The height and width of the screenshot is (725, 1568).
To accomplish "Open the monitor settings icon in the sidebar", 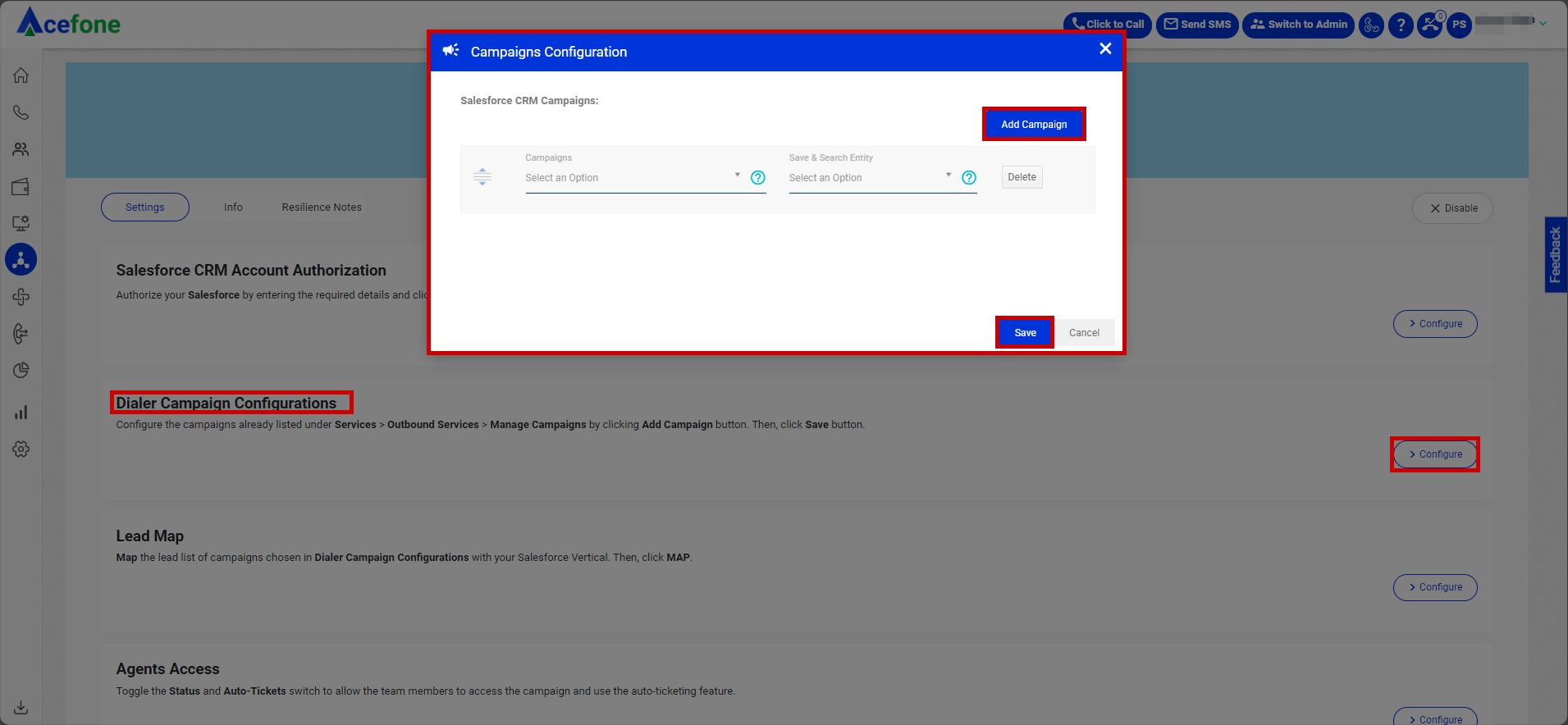I will coord(21,223).
